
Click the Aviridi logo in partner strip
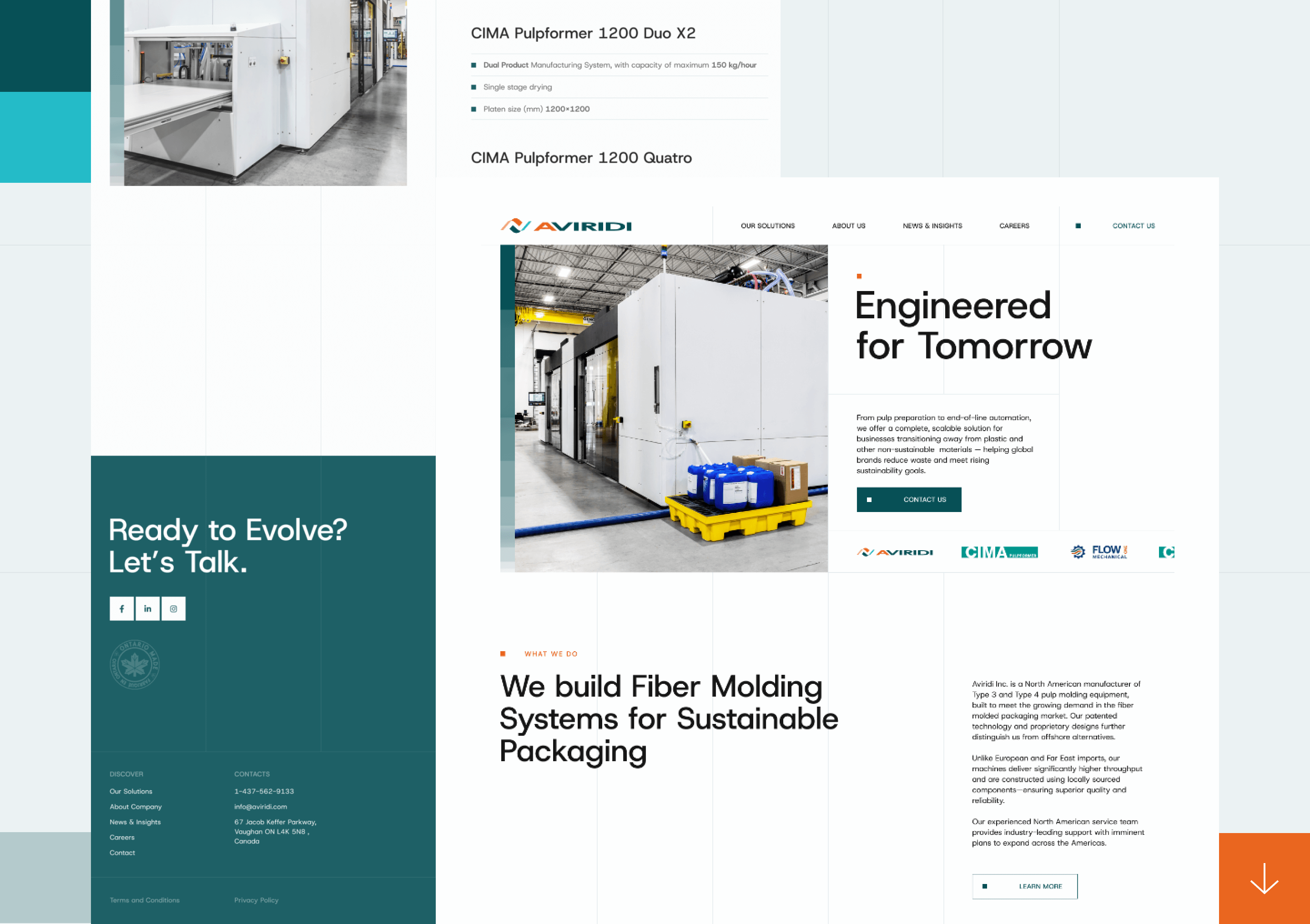coord(895,552)
